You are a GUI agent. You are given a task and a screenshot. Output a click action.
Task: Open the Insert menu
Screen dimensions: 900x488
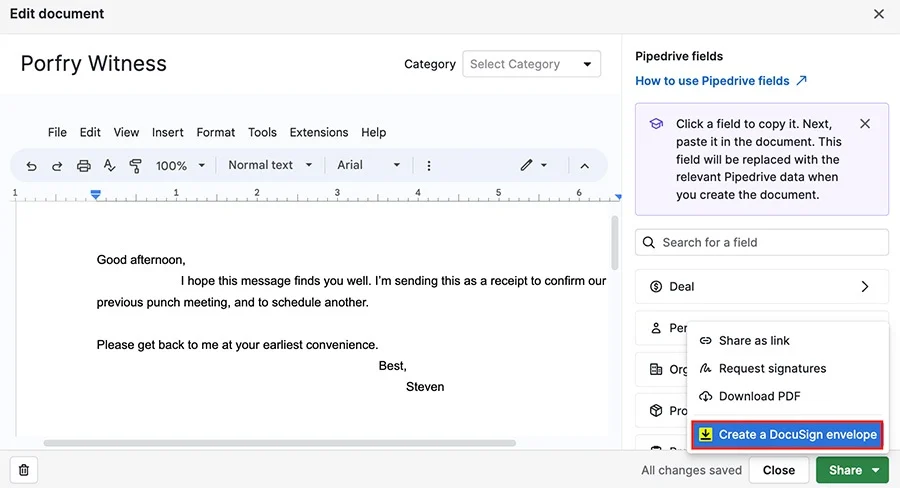click(168, 133)
